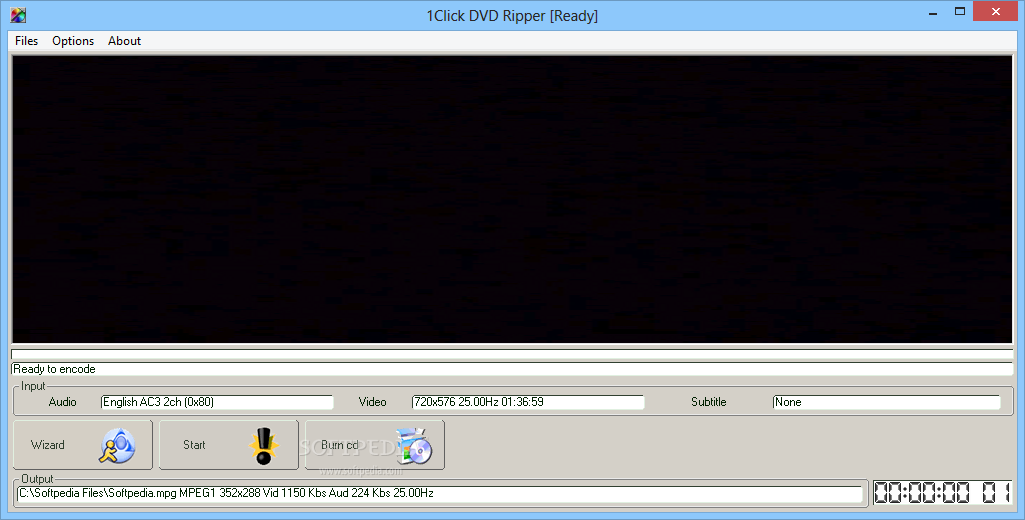Close the 1Click DVD Ripper window
The height and width of the screenshot is (520, 1025).
pos(996,12)
